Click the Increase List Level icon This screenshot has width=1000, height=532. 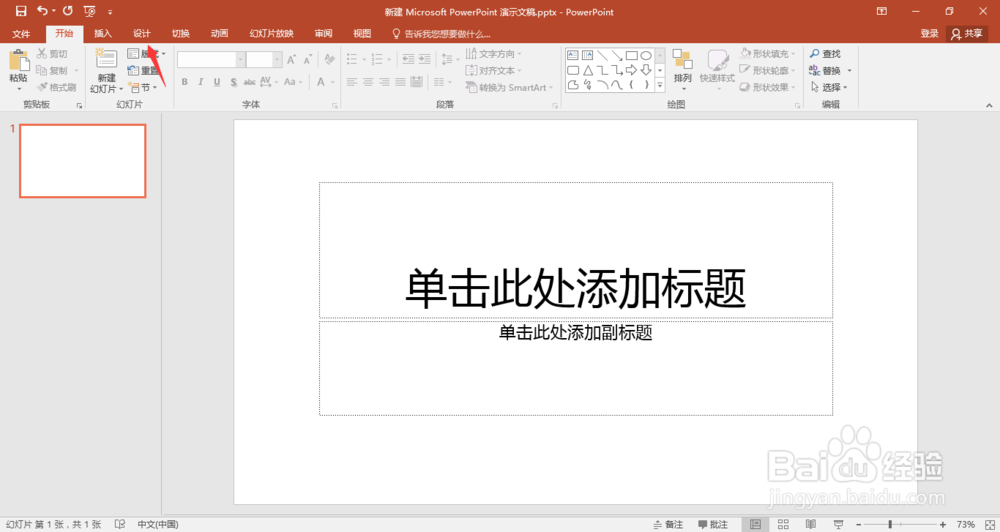click(x=425, y=59)
